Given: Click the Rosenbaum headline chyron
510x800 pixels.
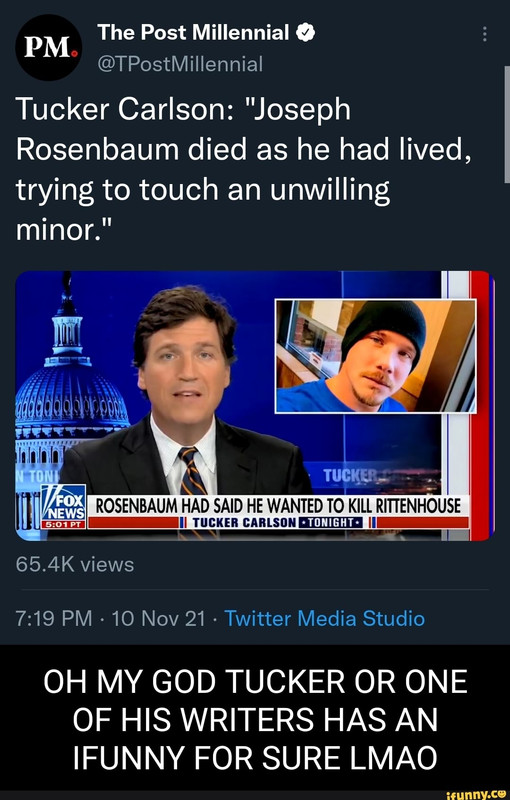Looking at the screenshot, I should click(x=278, y=506).
